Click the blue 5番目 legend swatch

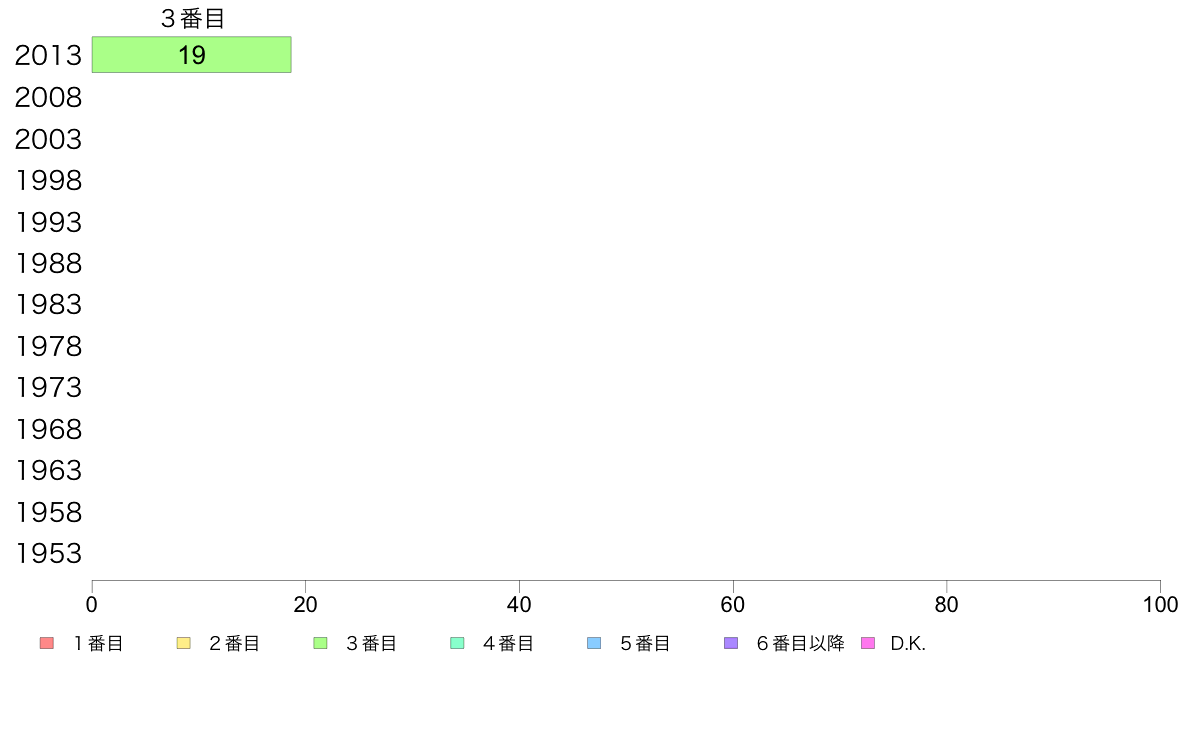pos(594,643)
